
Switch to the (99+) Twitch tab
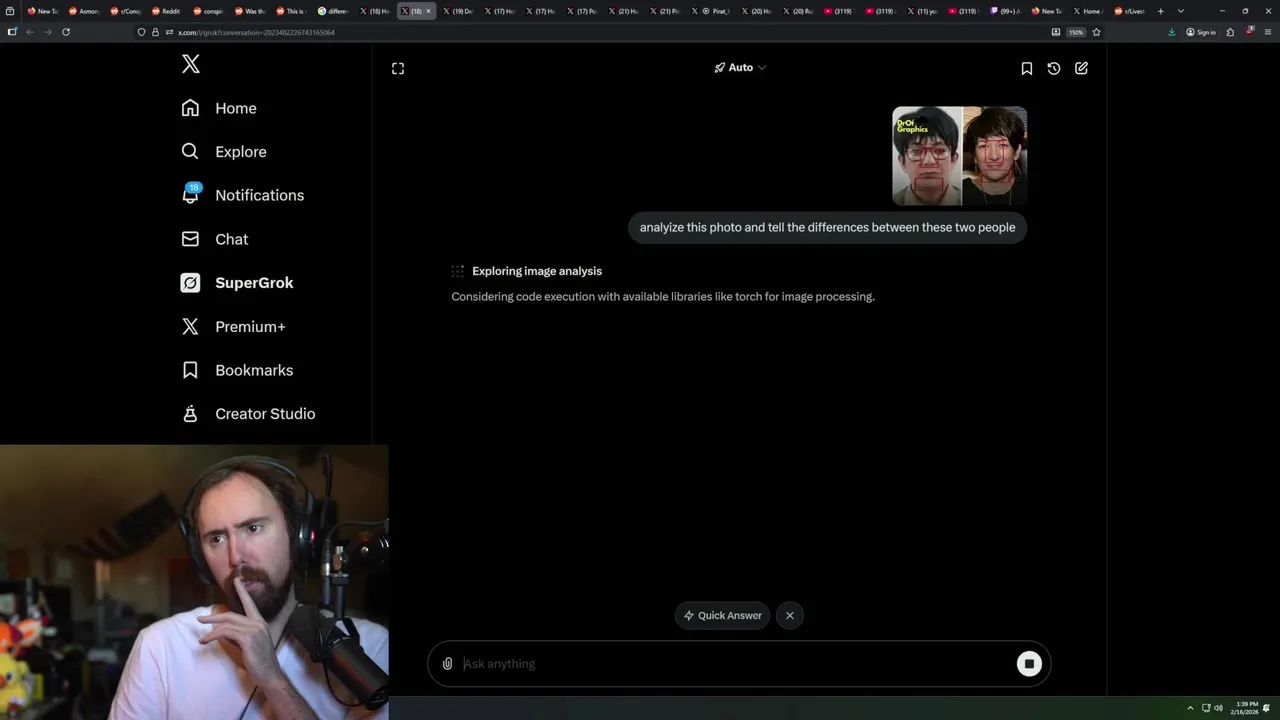click(x=1006, y=11)
